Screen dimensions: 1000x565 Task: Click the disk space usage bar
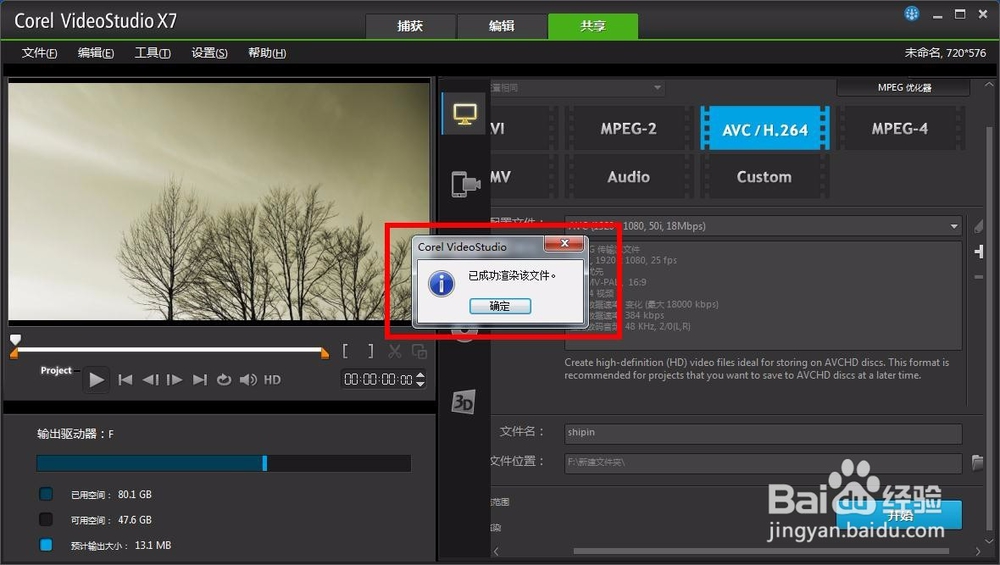tap(223, 463)
